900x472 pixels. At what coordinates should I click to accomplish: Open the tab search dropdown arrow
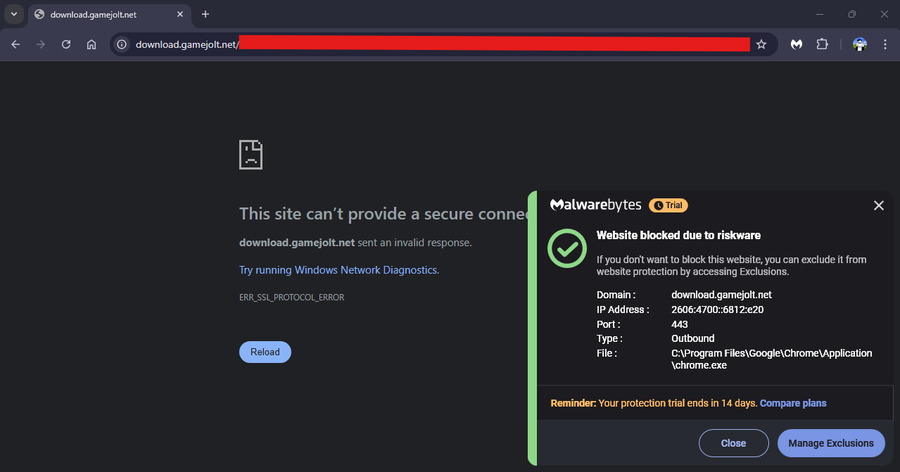[x=14, y=14]
